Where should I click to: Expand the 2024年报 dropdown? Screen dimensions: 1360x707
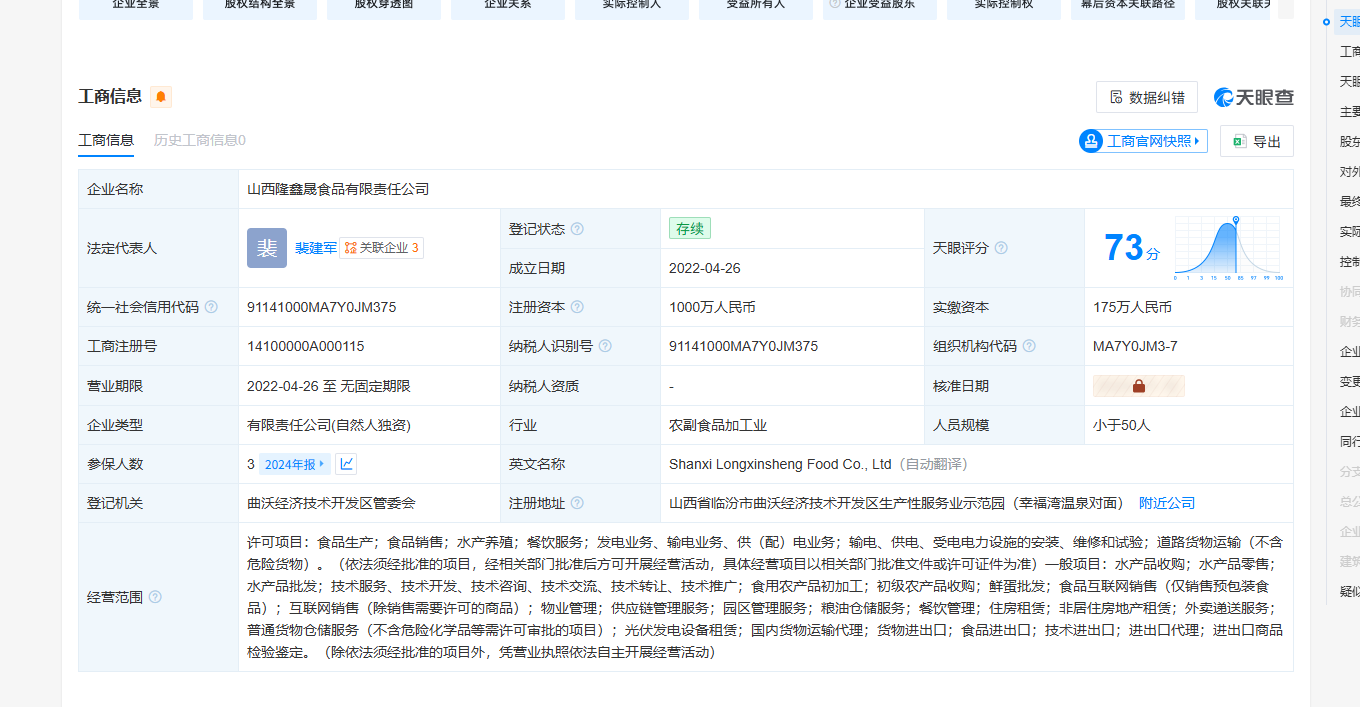click(x=294, y=464)
